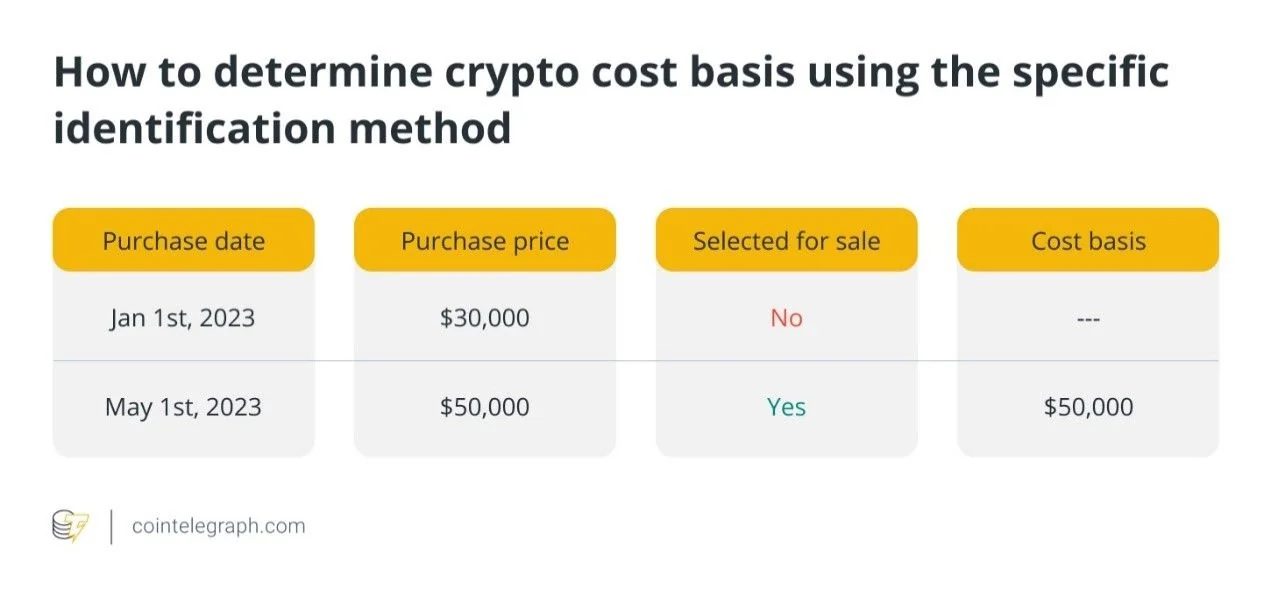
Task: Click the infographic title heading text
Action: 610,100
